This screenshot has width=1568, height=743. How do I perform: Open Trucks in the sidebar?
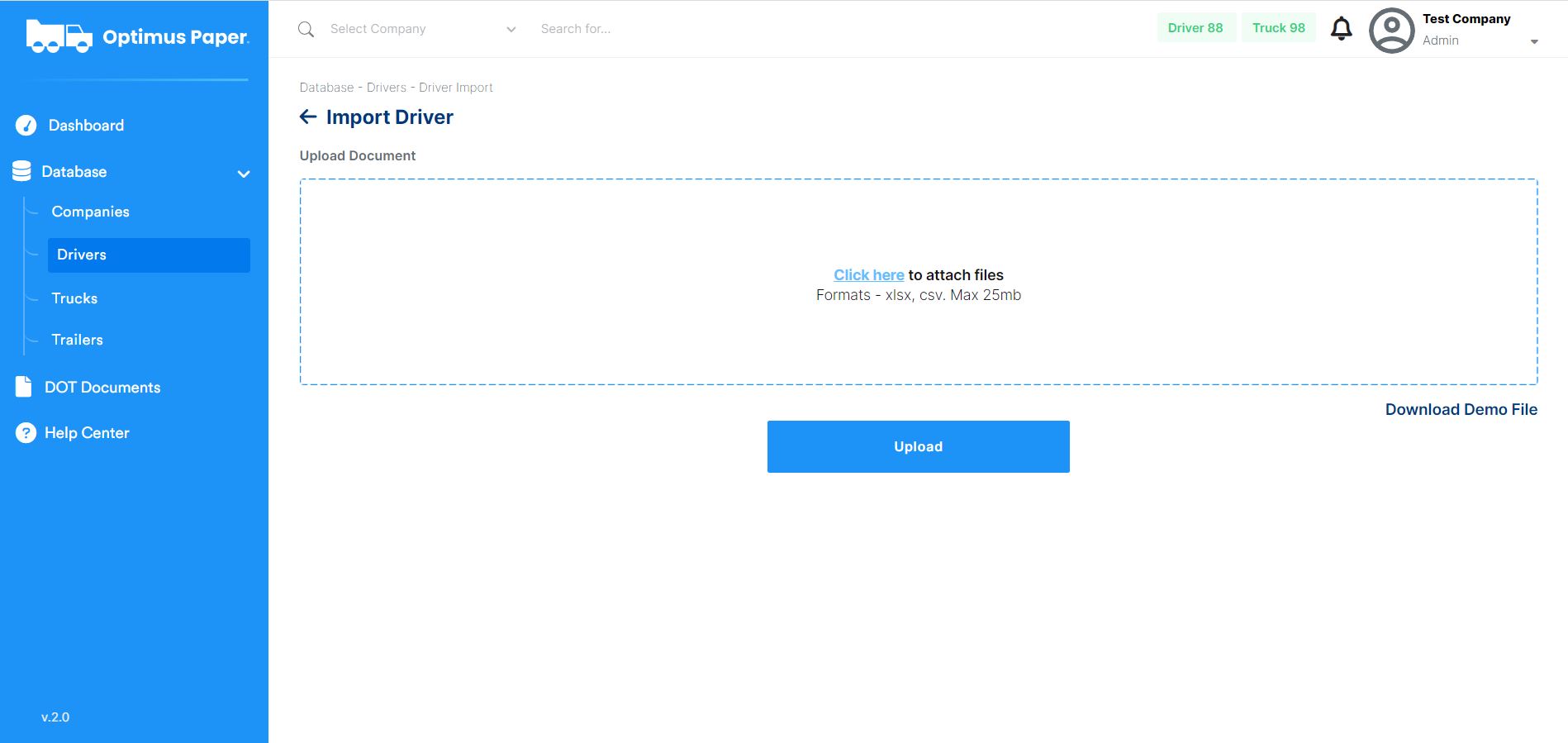(x=74, y=298)
